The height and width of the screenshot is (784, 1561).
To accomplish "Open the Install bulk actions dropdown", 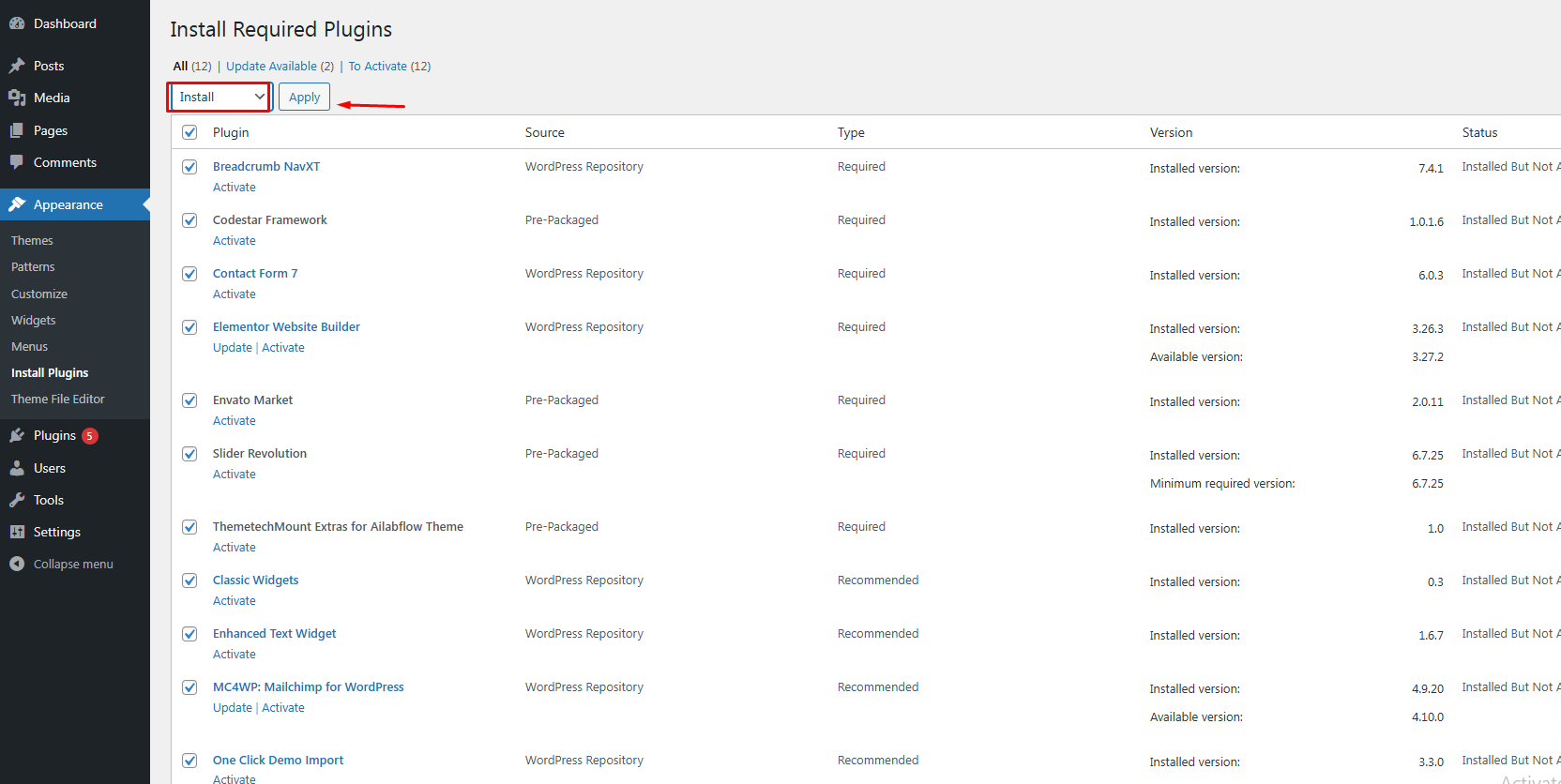I will pos(221,97).
